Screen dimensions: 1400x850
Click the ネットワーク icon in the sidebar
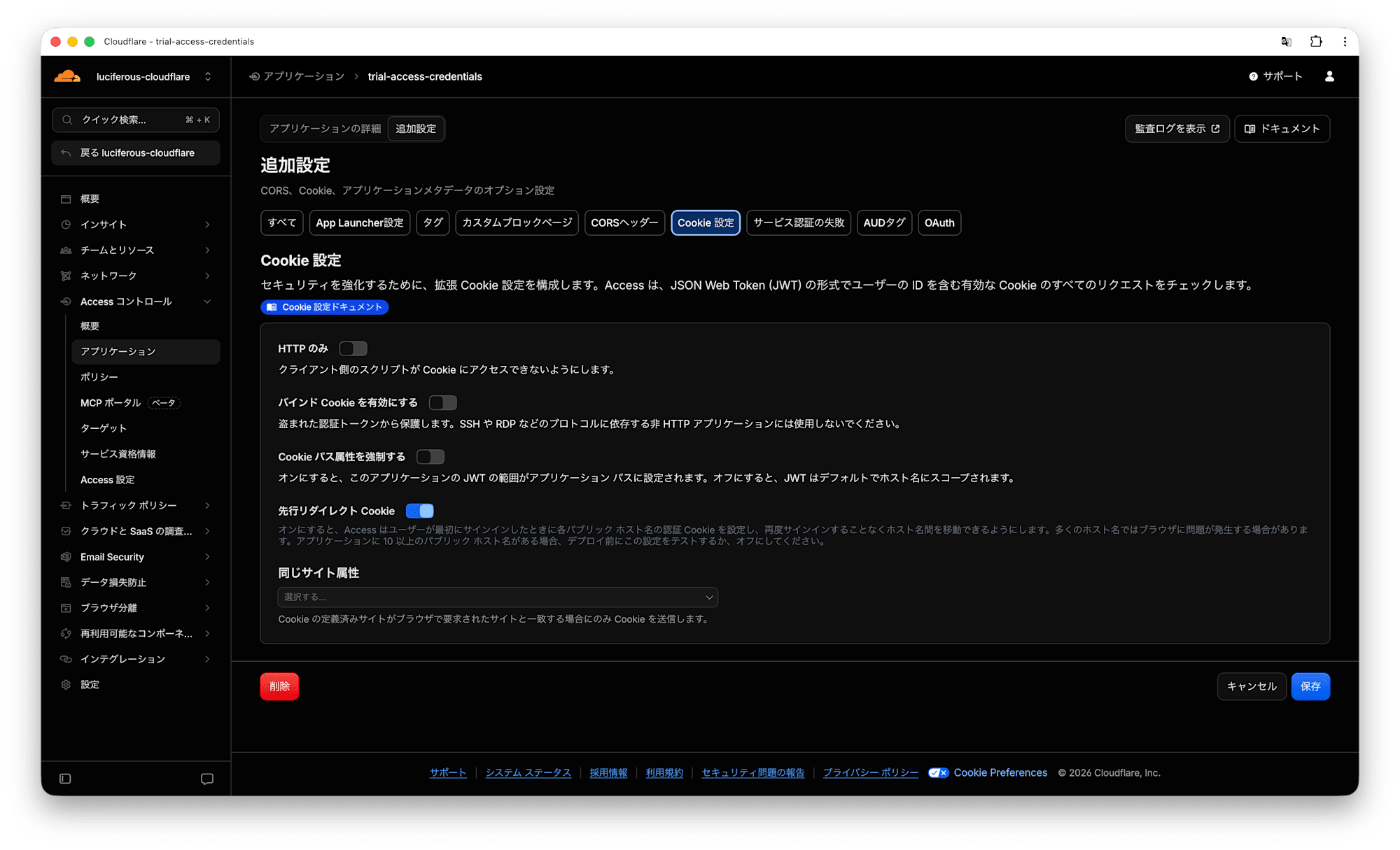point(66,276)
